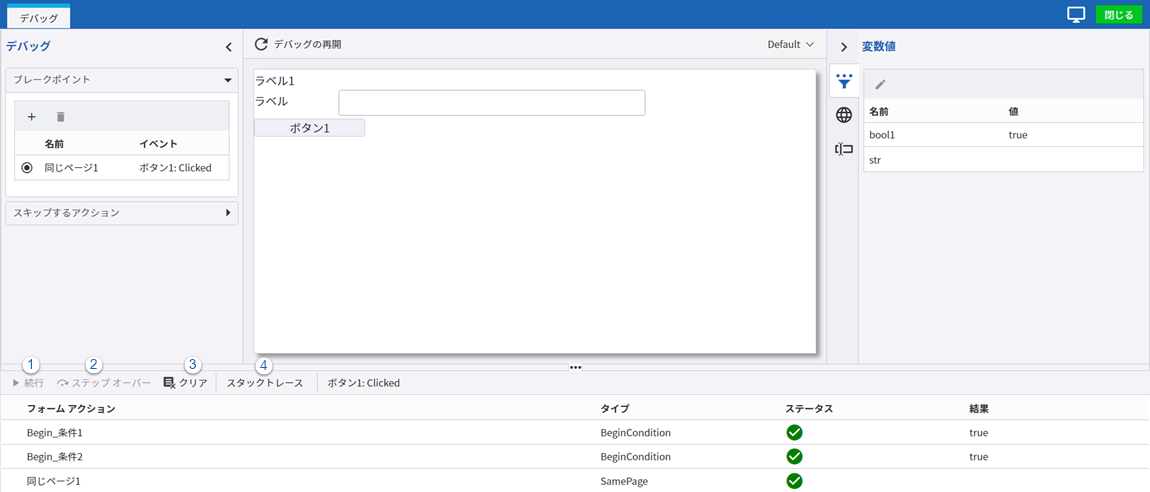Click the edit pencil icon in 変数値
Viewport: 1150px width, 492px height.
coord(881,84)
